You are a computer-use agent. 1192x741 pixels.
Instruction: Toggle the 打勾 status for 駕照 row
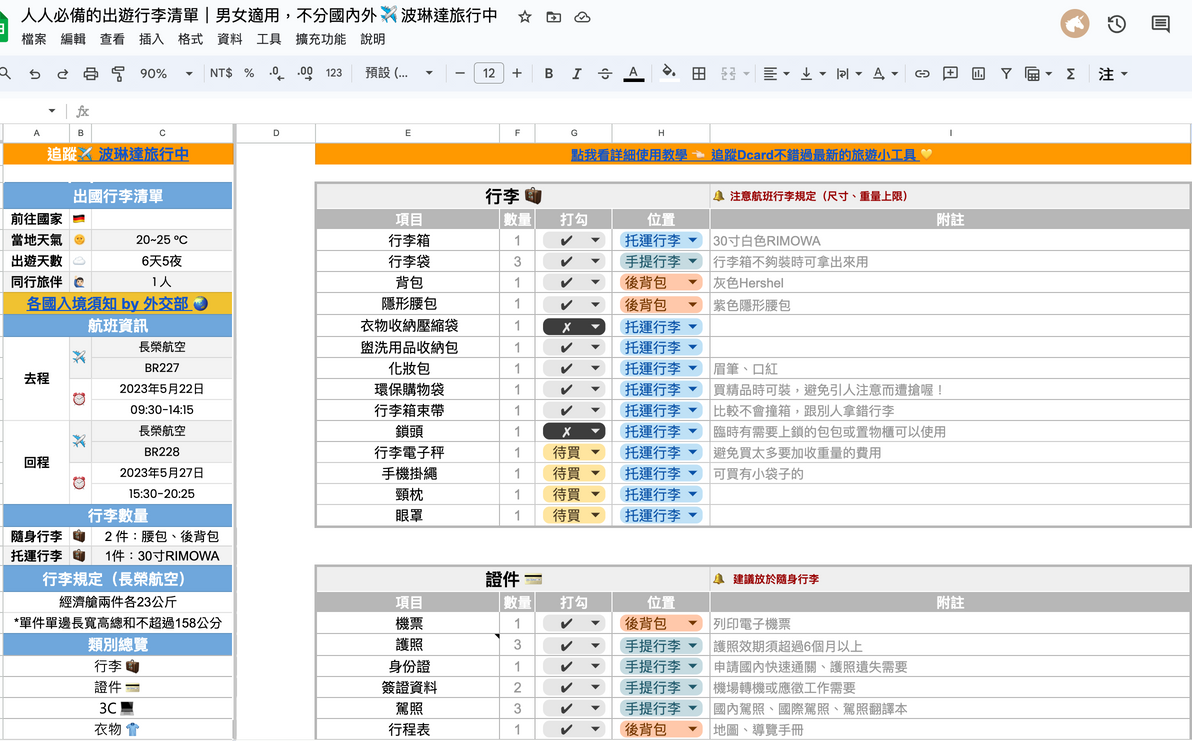574,708
